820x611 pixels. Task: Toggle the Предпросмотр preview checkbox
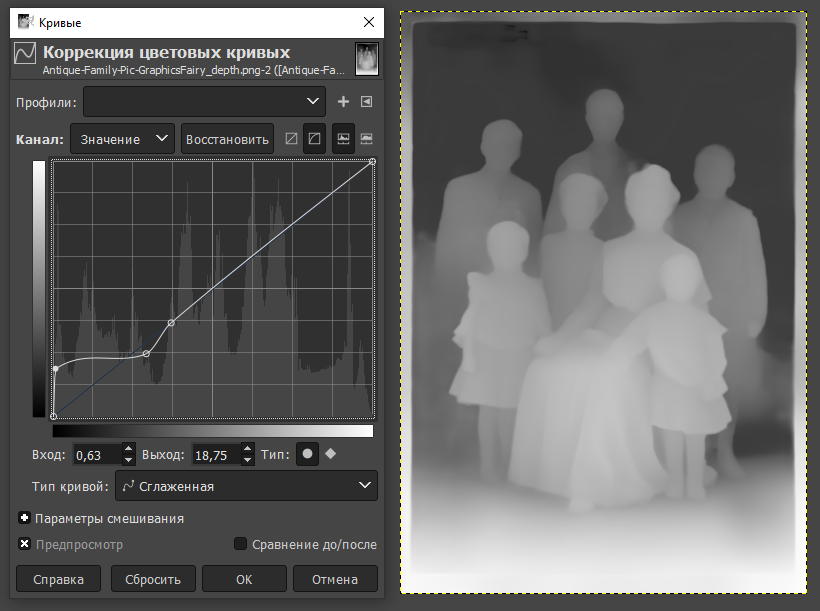click(24, 544)
